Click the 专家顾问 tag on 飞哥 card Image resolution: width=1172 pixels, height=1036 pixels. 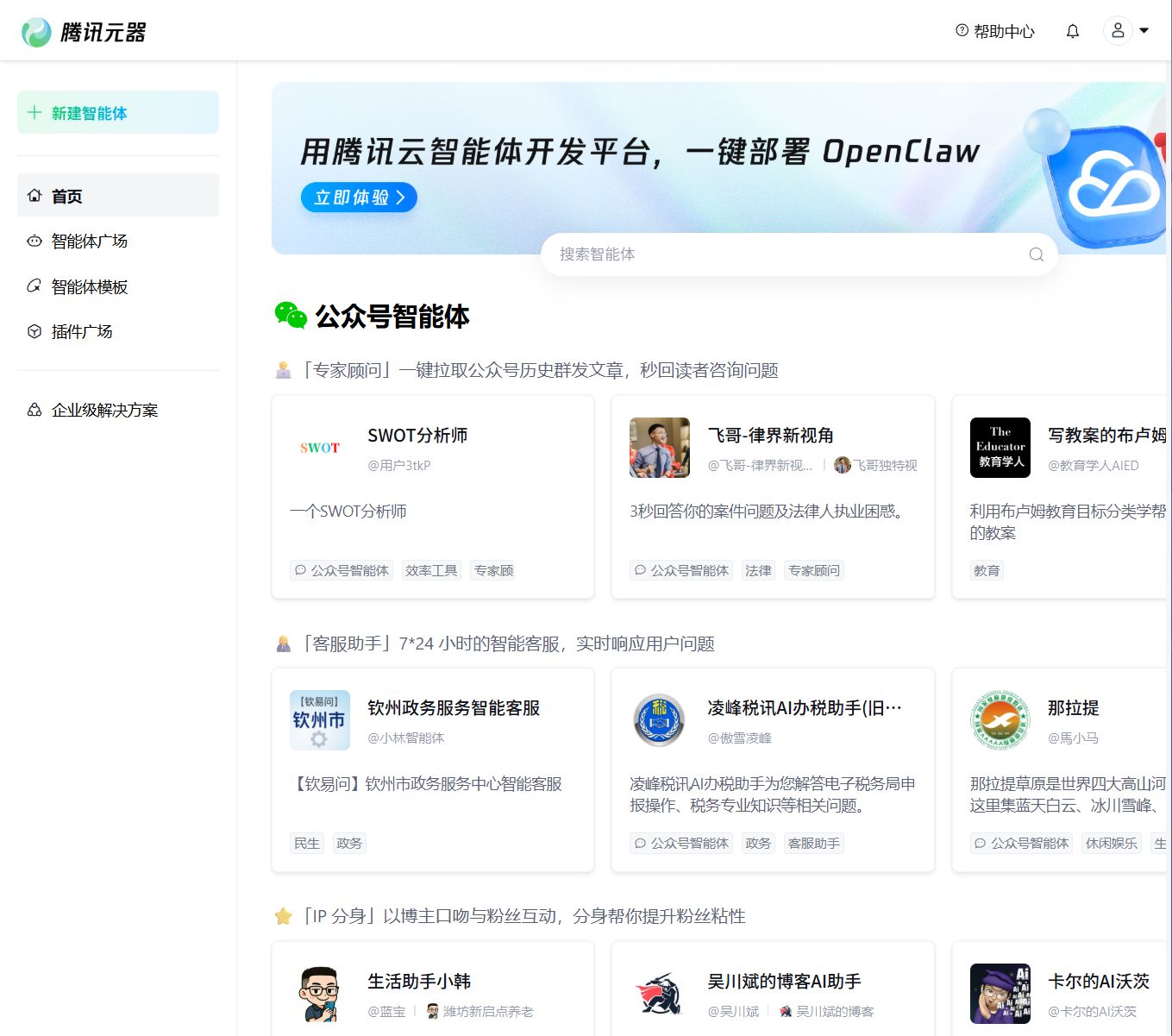point(814,570)
